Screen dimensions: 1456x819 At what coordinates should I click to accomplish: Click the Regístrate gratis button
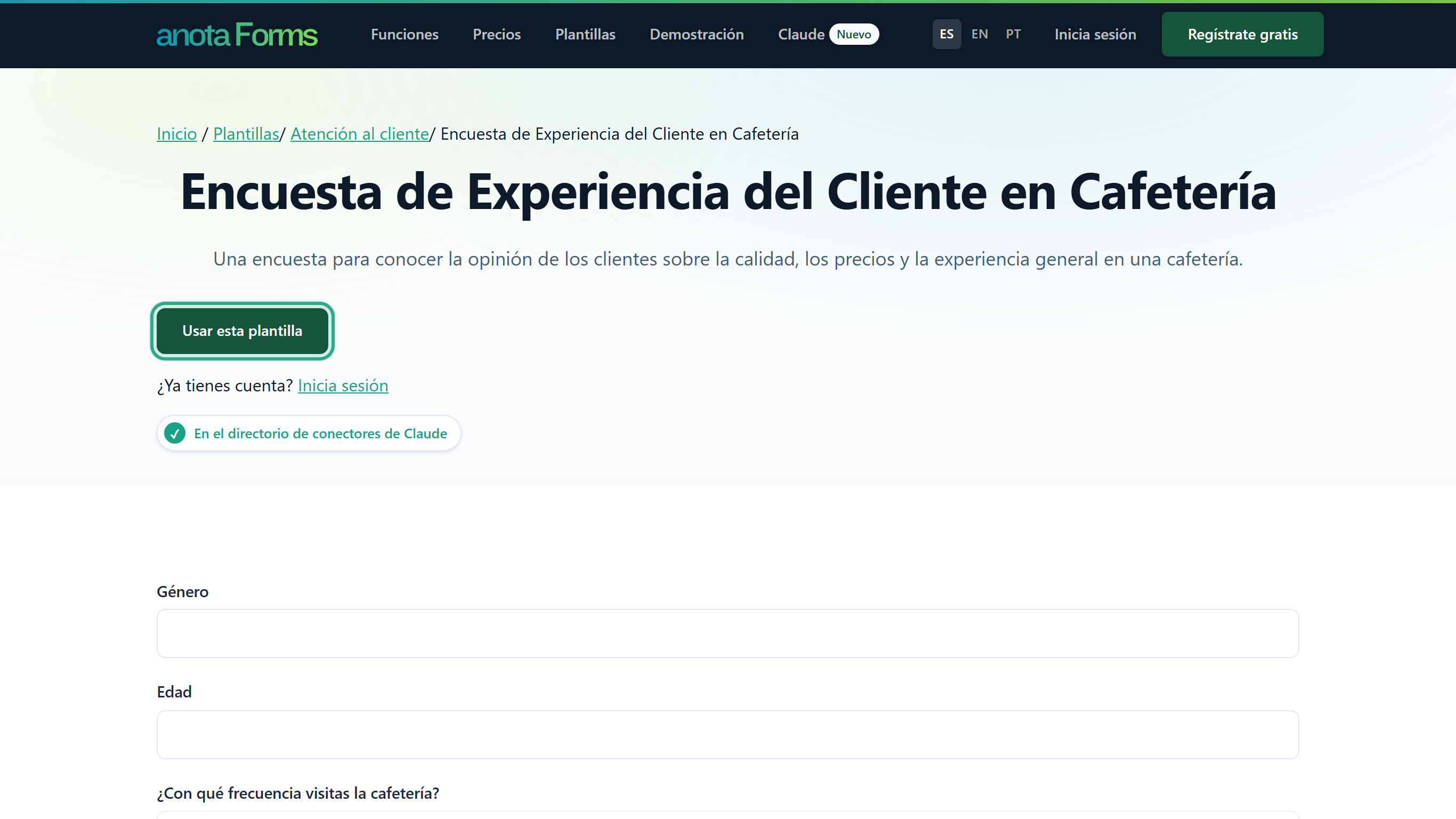point(1242,34)
